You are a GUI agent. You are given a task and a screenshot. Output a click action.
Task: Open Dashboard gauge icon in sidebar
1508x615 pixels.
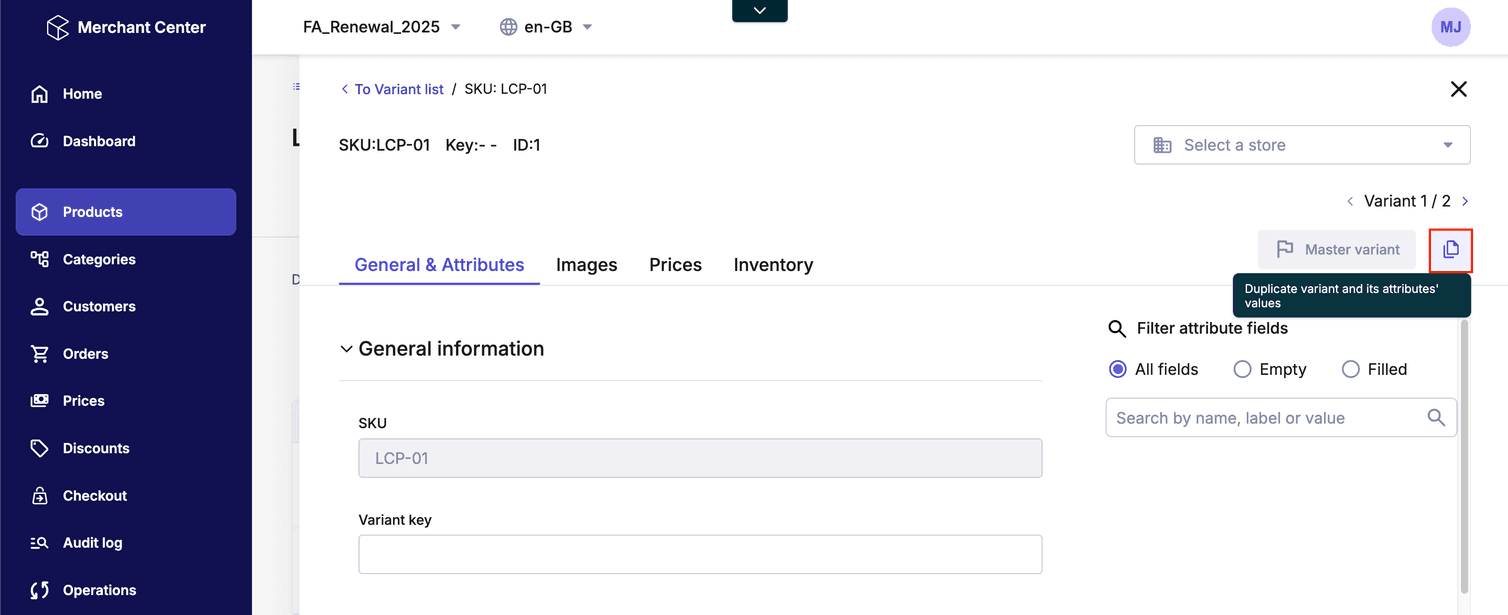(40, 141)
